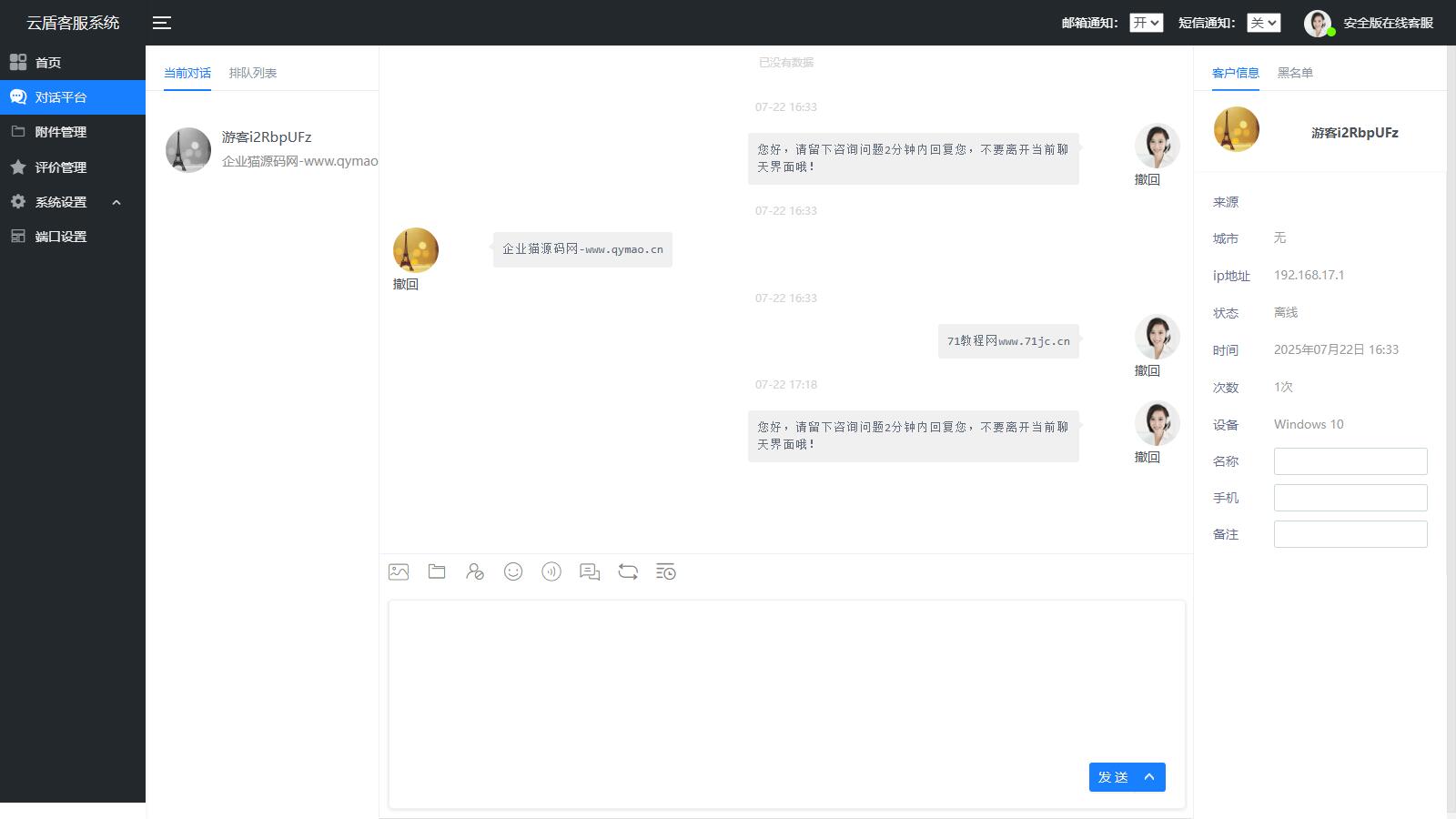Screen dimensions: 1456x819
Task: Click the block visitor icon
Action: [x=475, y=571]
